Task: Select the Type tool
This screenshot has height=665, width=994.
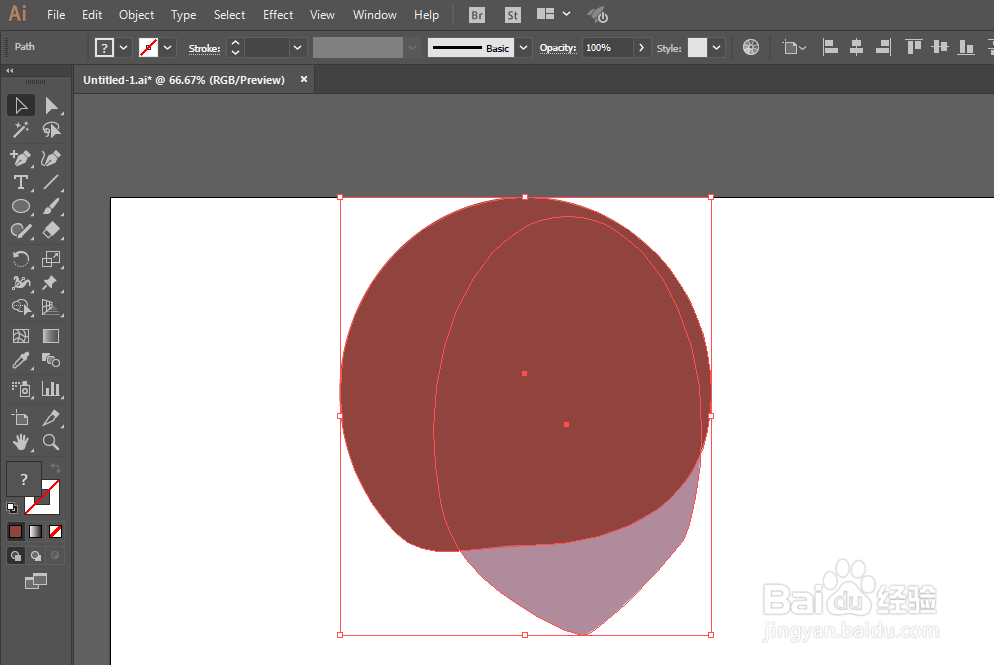Action: 21,183
